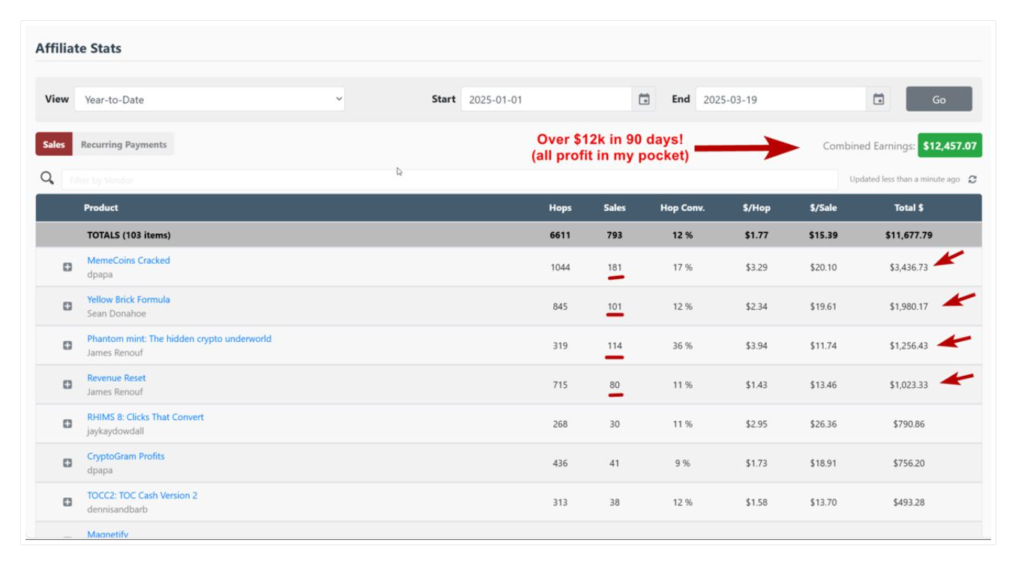
Task: Open the View Year-to-Date dropdown
Action: point(210,99)
